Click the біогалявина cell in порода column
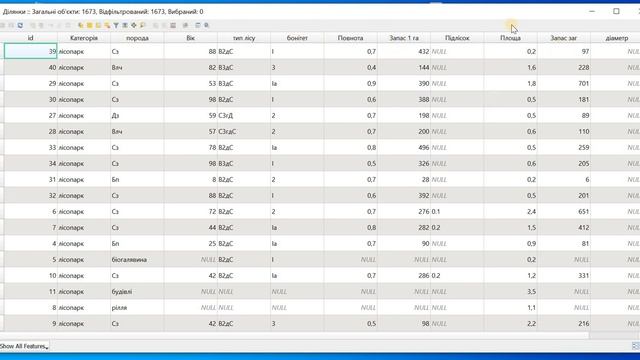Viewport: 640px width, 360px height. 137,260
